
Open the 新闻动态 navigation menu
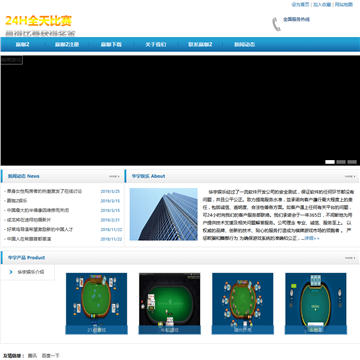click(244, 44)
